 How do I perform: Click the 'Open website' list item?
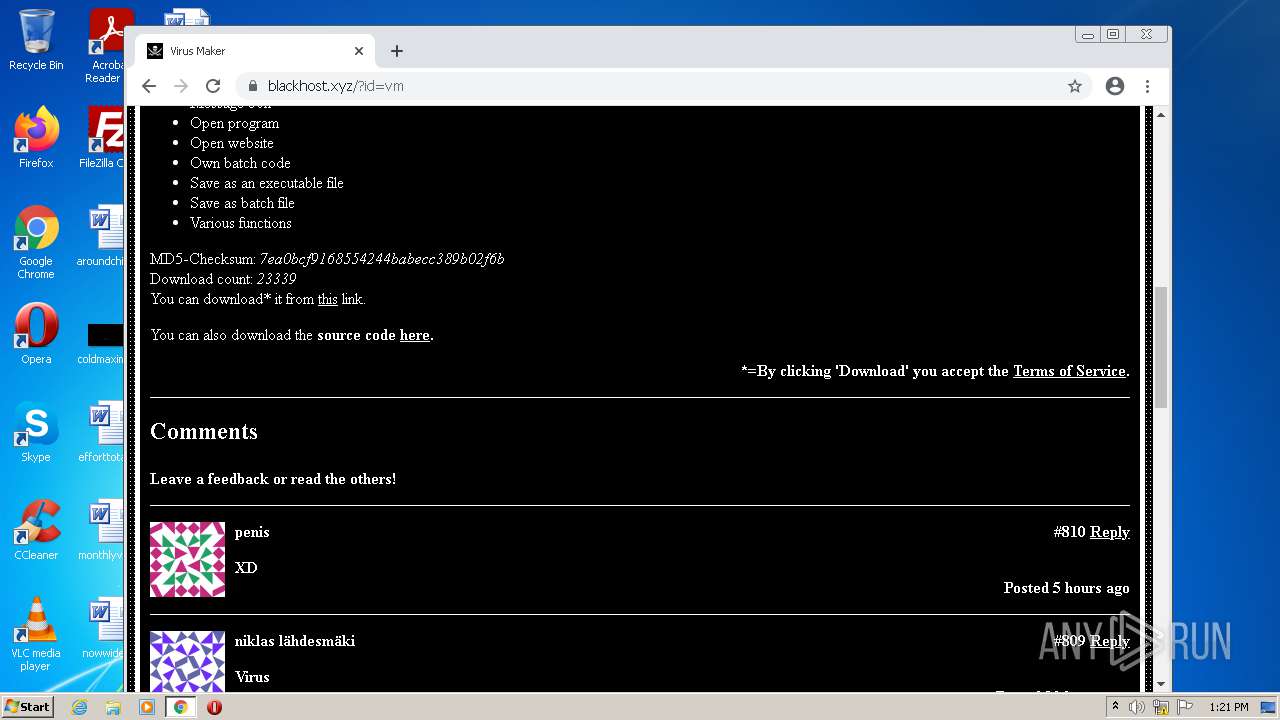coord(232,143)
